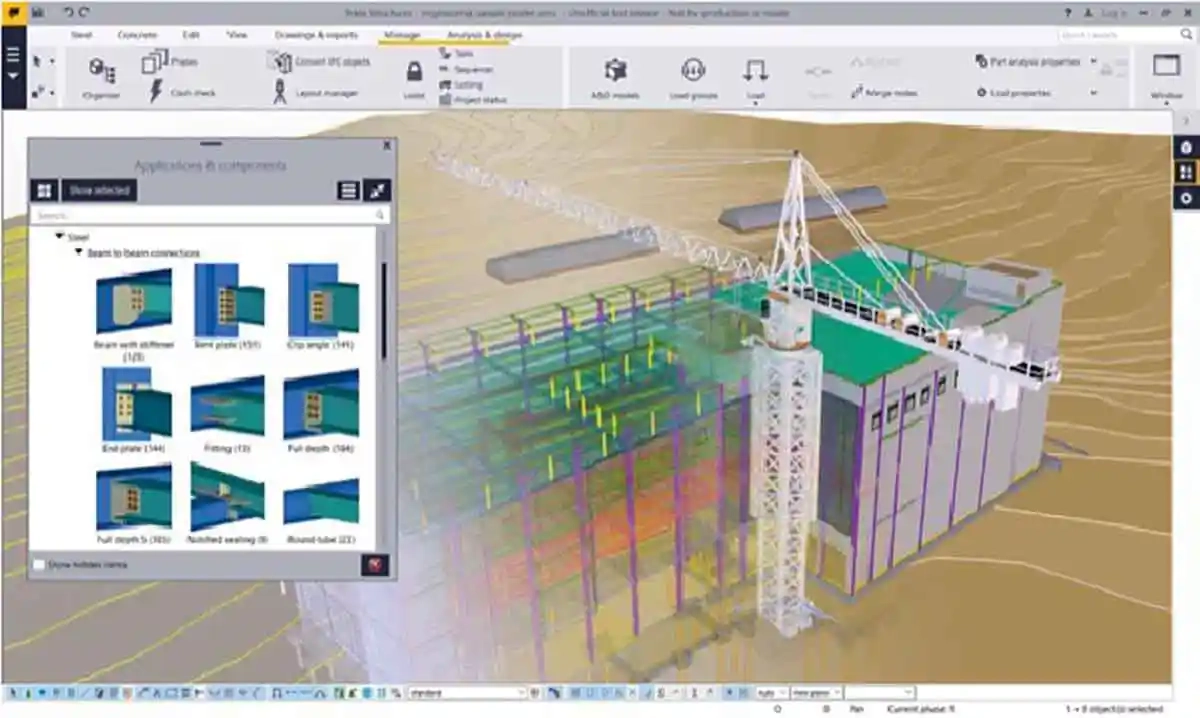Open the Lotting tool
1200x718 pixels.
(460, 85)
